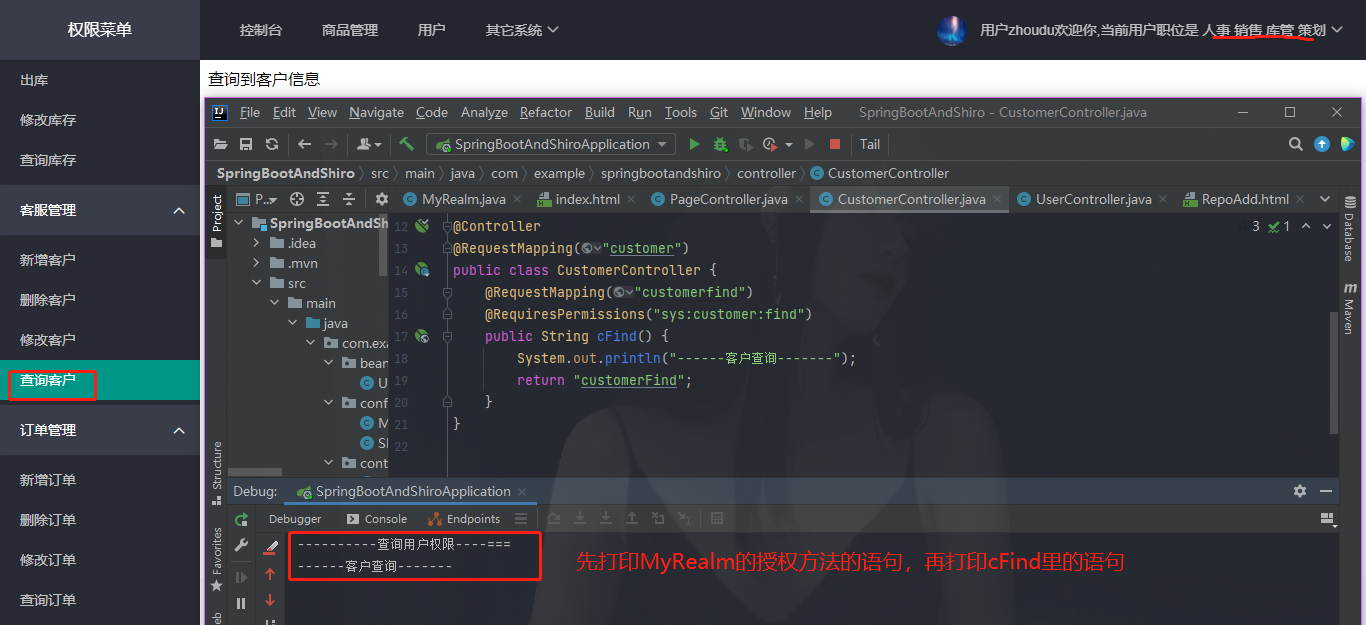Click the Rerun icon in Debug panel

241,520
